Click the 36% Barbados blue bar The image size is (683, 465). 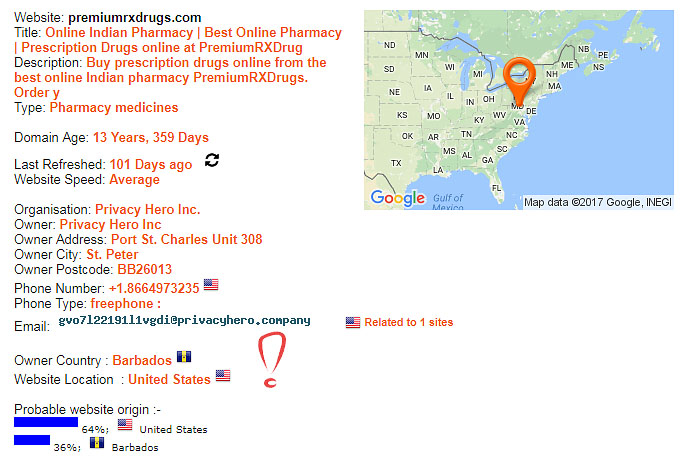pos(32,440)
